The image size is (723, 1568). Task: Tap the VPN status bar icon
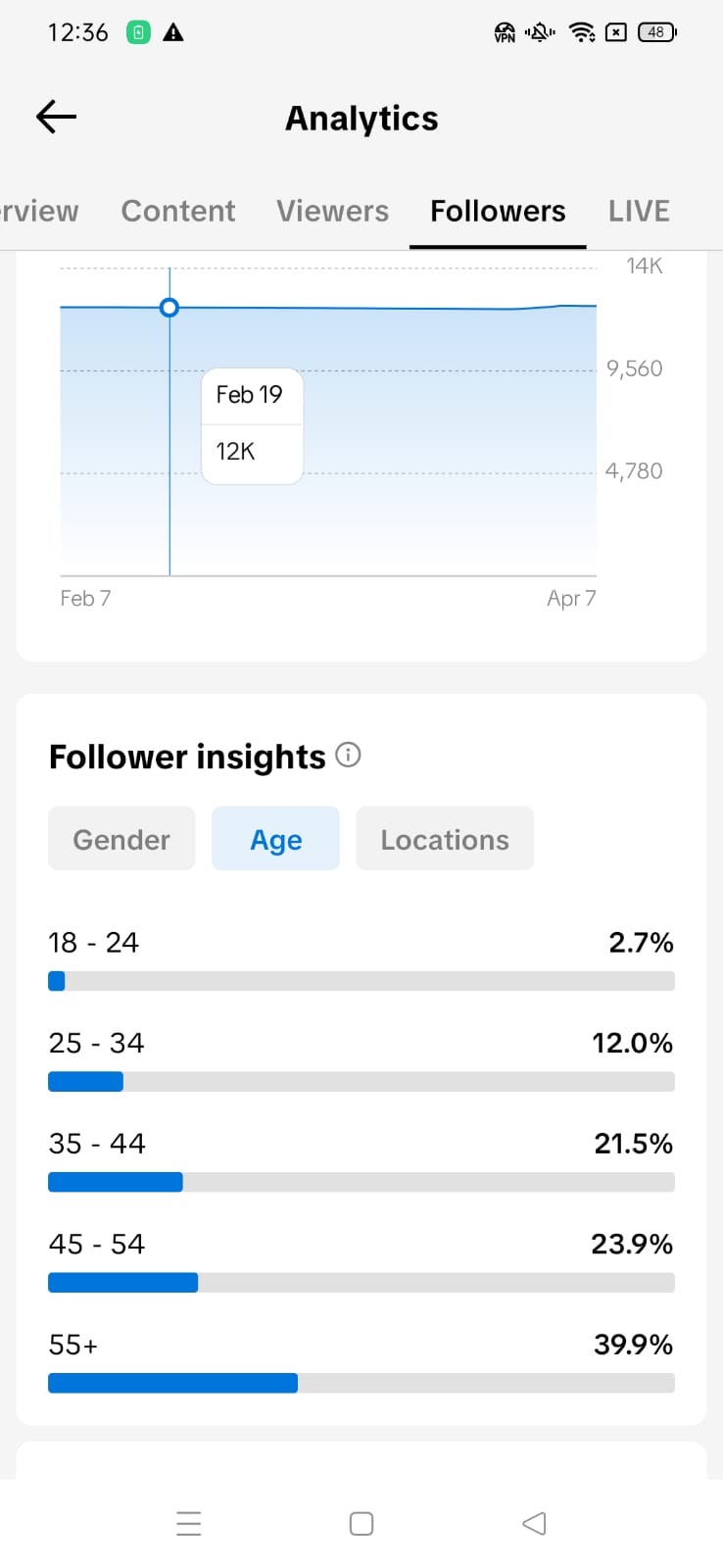click(505, 32)
